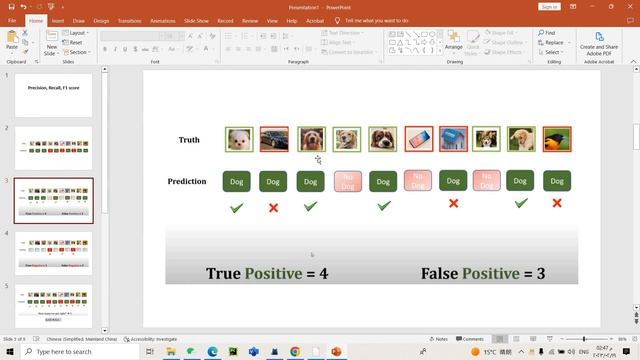
Task: Open the Layout dropdown
Action: pos(76,33)
